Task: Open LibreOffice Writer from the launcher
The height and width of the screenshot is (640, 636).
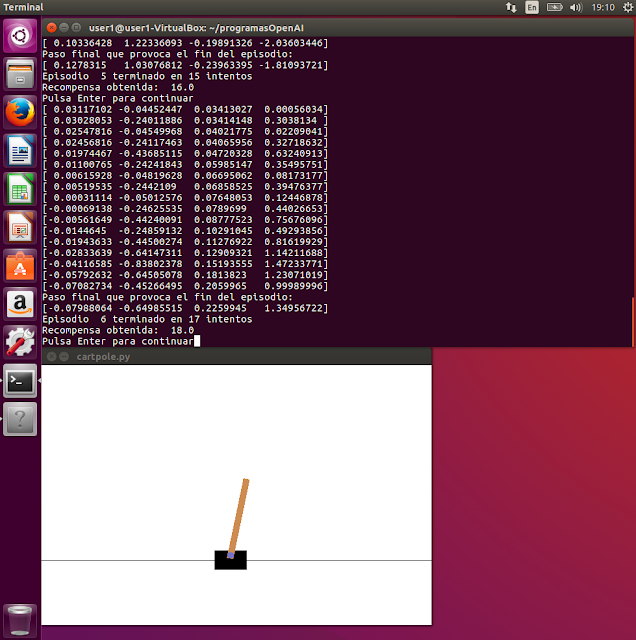Action: pyautogui.click(x=20, y=152)
